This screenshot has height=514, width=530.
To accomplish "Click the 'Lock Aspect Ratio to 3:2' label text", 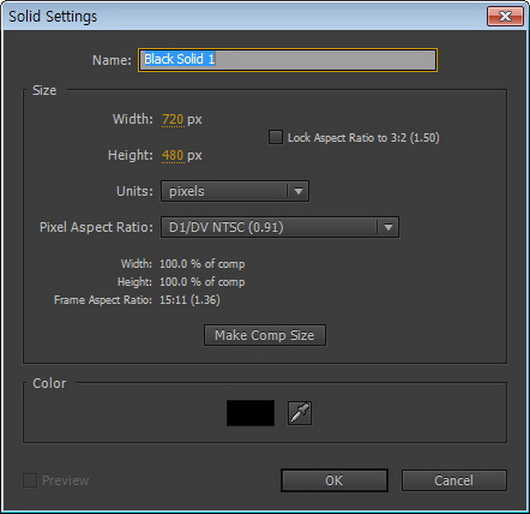I will (x=363, y=138).
